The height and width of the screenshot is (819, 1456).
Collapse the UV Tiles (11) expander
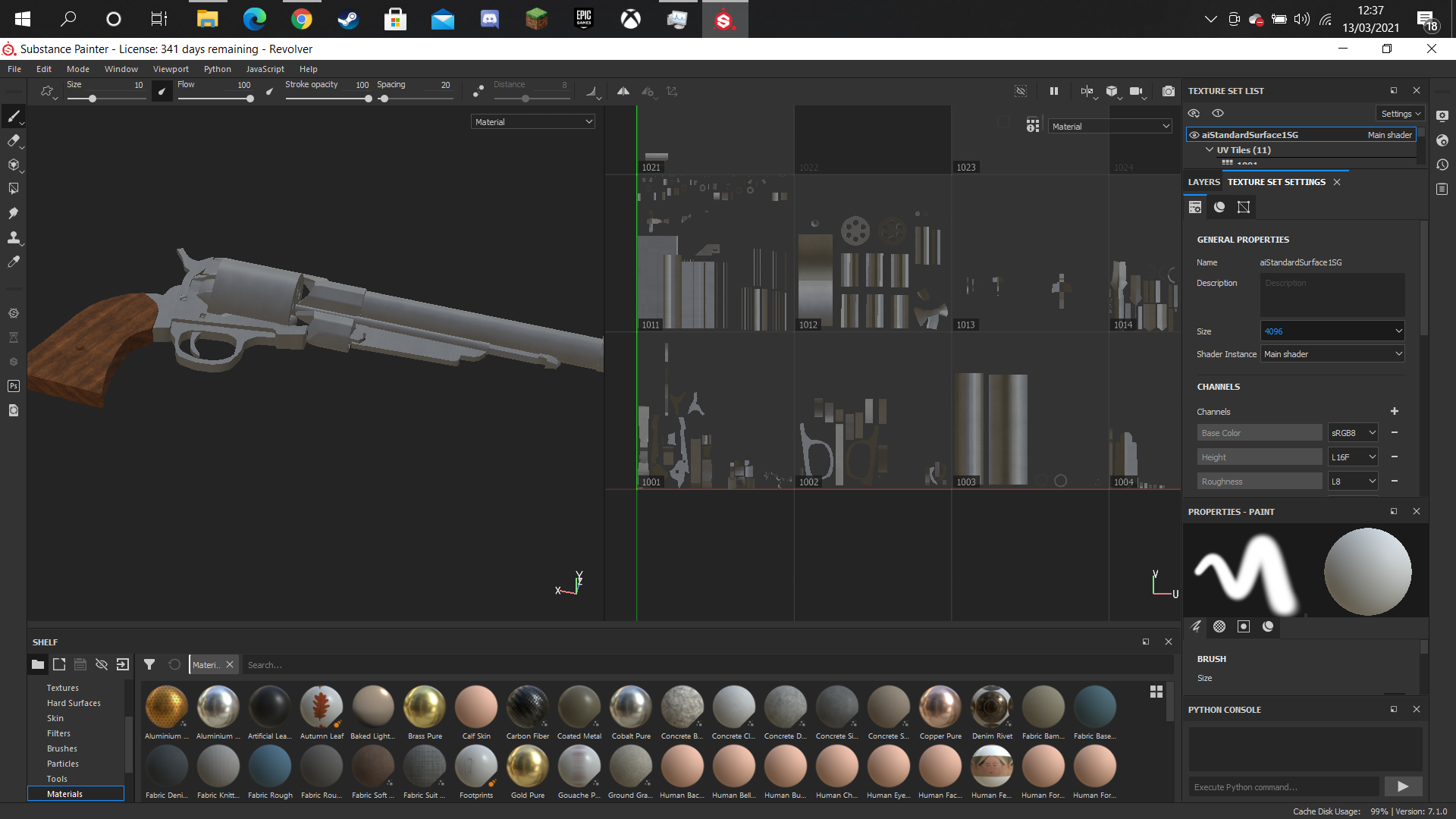(x=1210, y=150)
